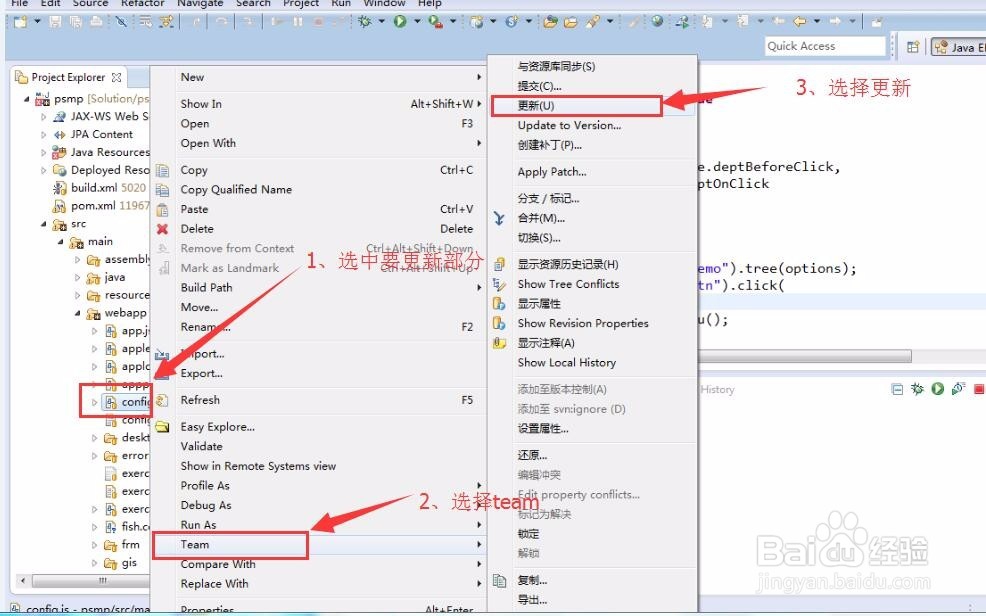Close the Project Explorer tab
The image size is (986, 616).
[x=116, y=77]
